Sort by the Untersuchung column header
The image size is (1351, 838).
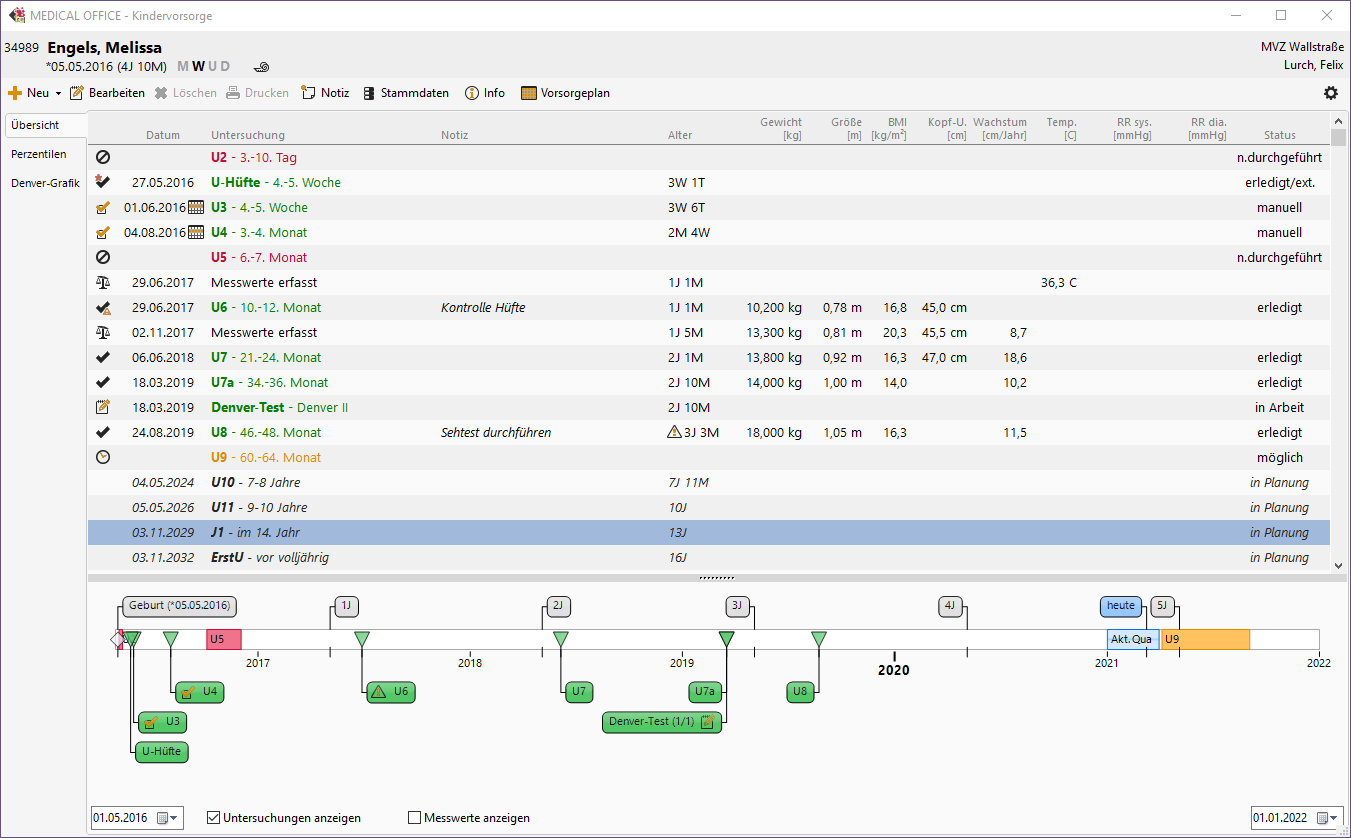248,135
